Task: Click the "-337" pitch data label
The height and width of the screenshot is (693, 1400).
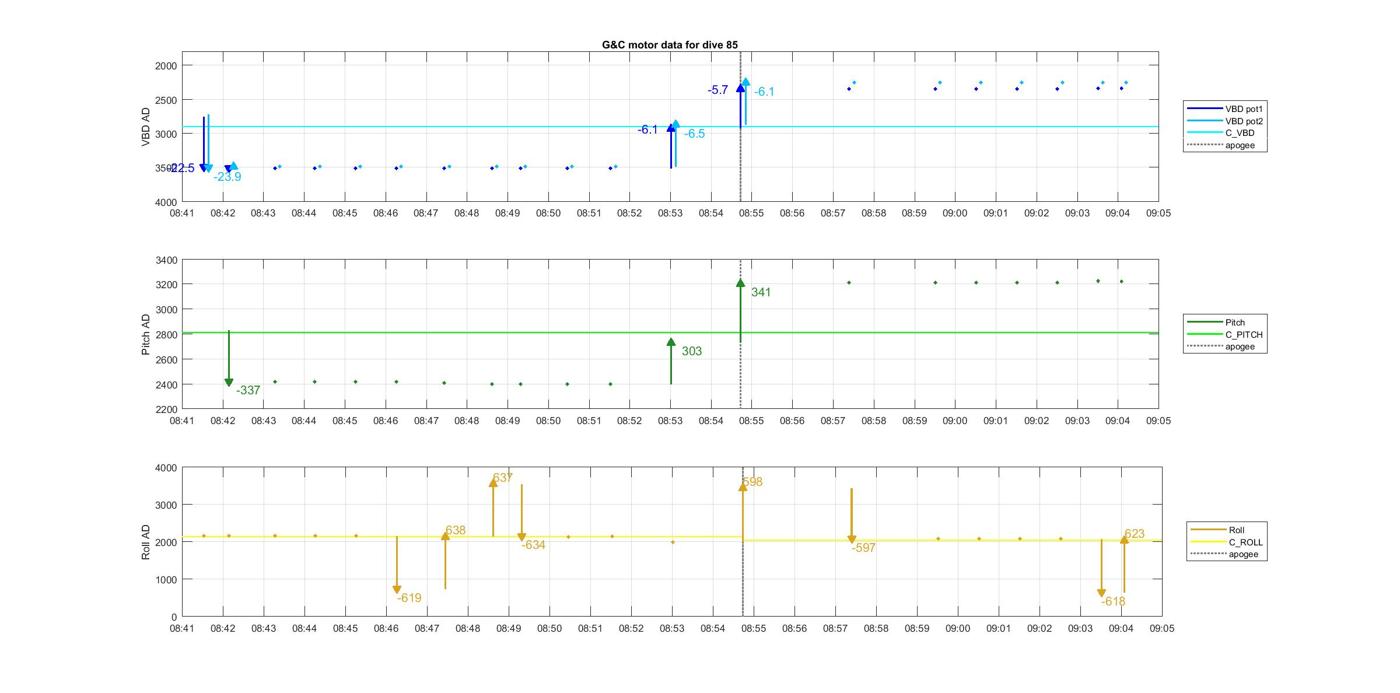Action: (248, 391)
